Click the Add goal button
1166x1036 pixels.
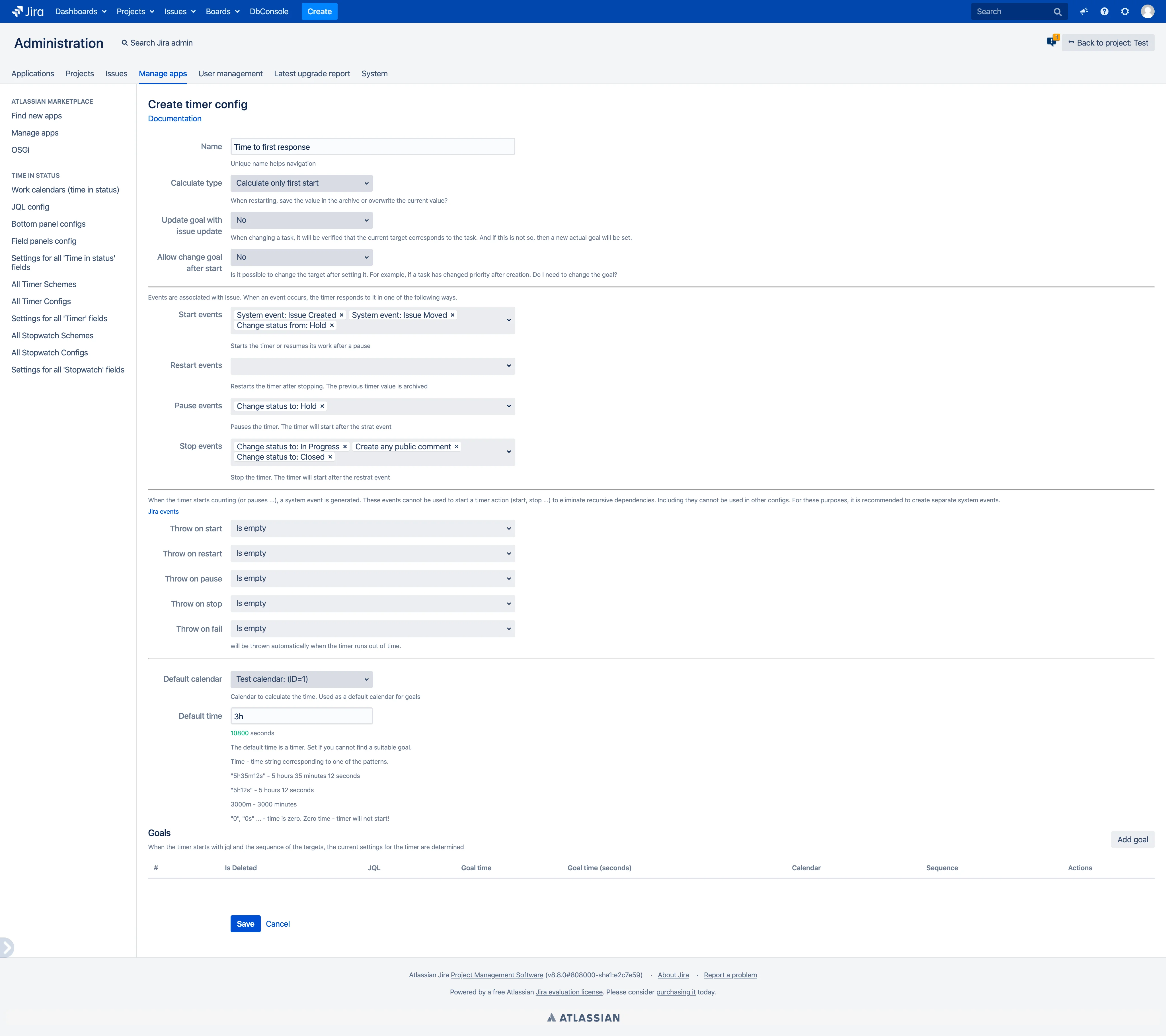1132,840
